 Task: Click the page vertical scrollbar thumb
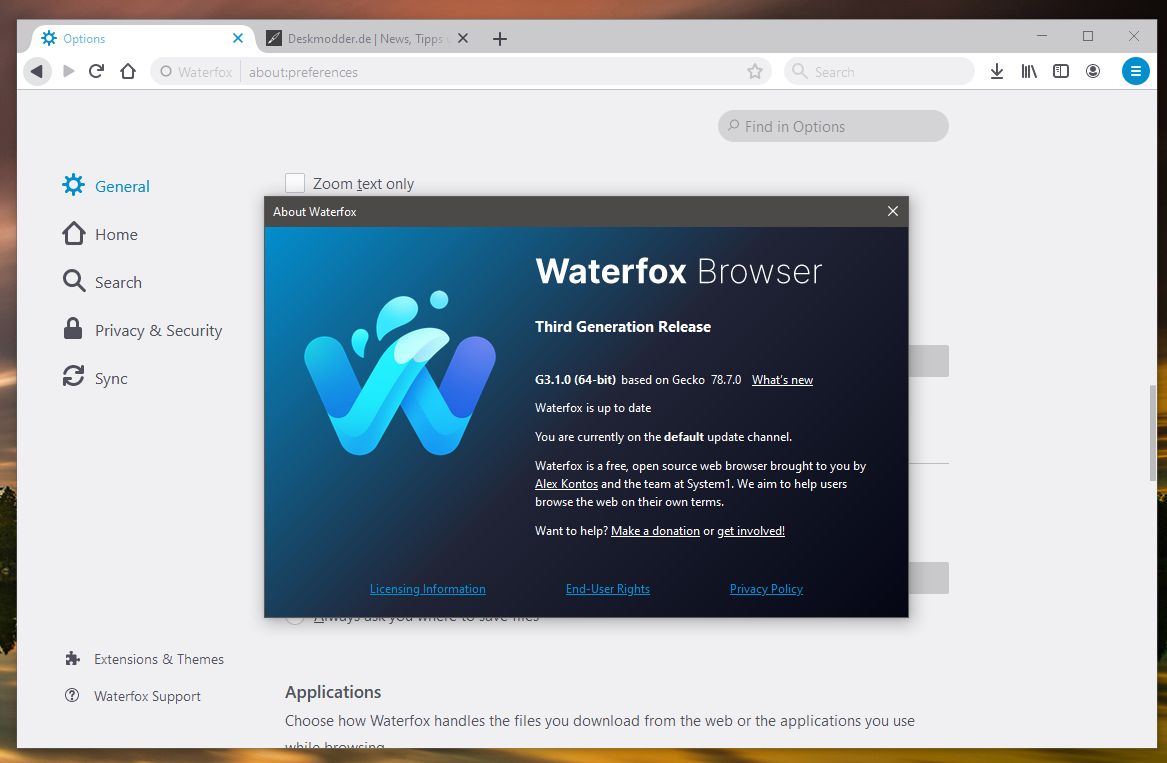(x=1153, y=432)
